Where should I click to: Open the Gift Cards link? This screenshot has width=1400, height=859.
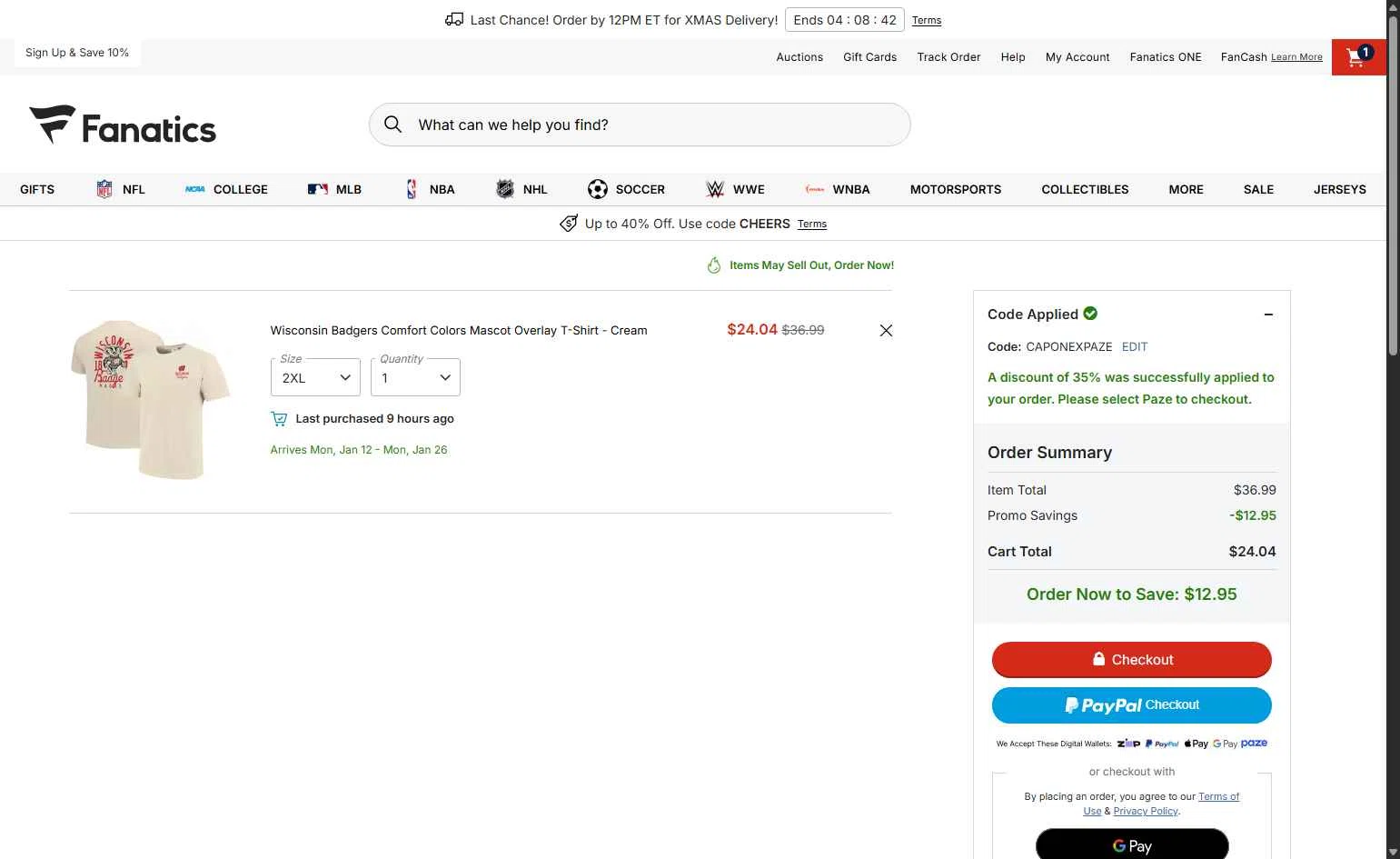tap(869, 57)
